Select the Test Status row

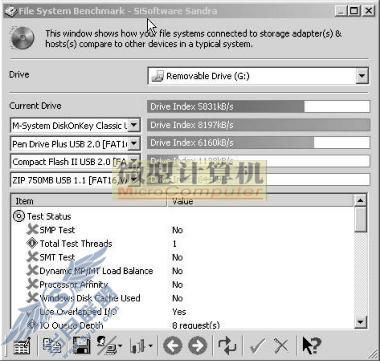tap(183, 216)
